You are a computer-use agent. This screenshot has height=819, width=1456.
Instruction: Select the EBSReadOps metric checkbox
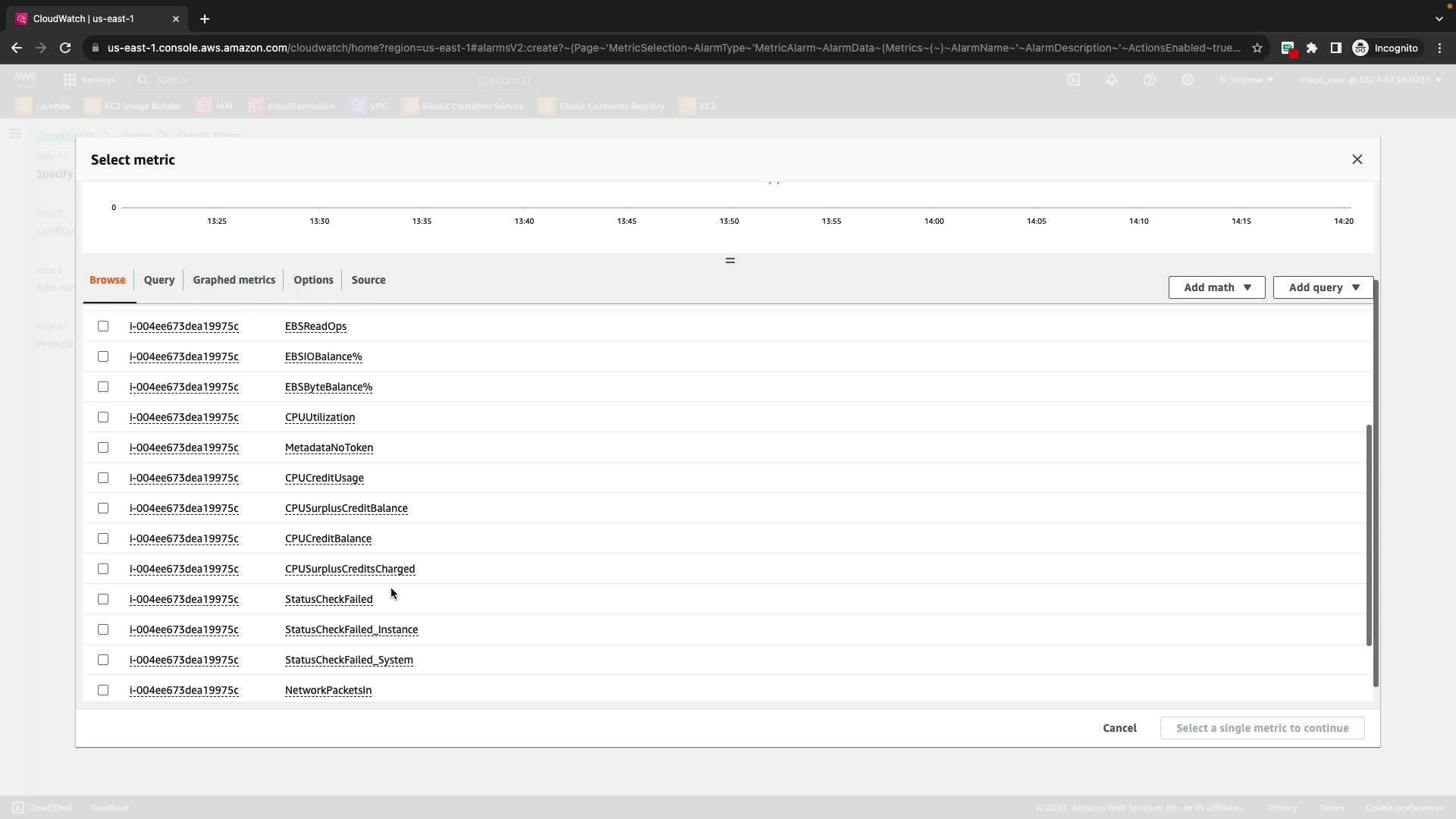pyautogui.click(x=103, y=326)
